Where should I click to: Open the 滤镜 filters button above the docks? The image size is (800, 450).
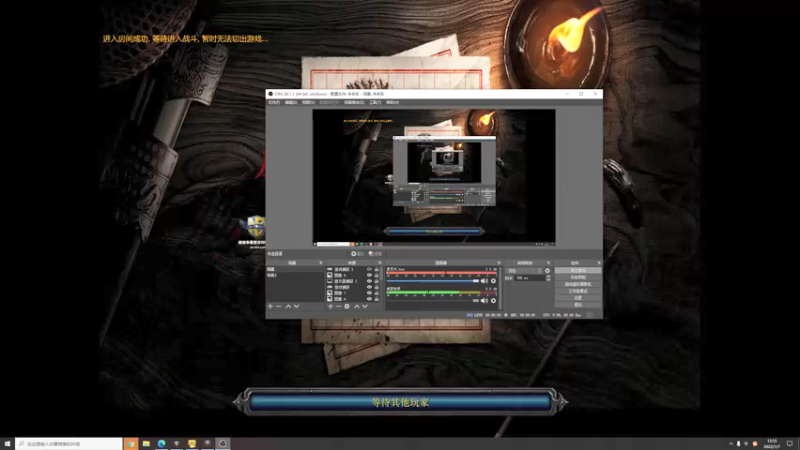tap(375, 254)
